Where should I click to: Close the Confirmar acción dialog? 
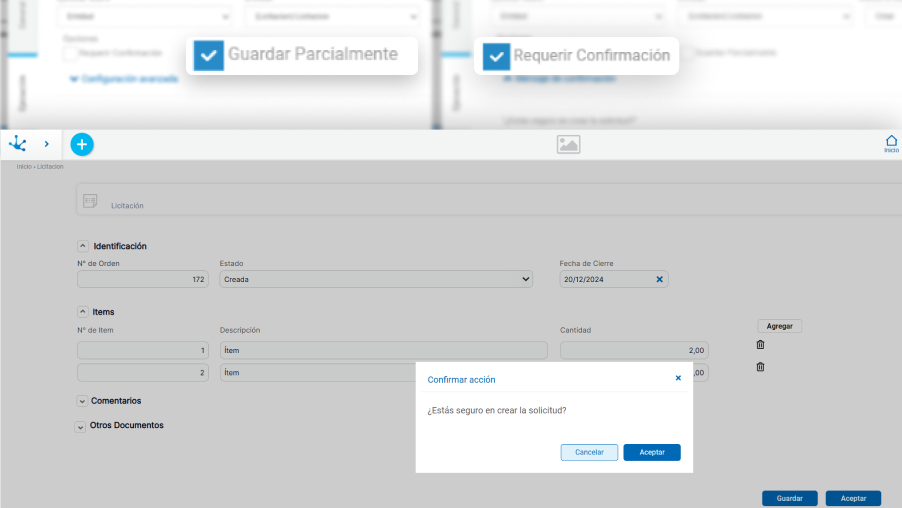[x=678, y=378]
